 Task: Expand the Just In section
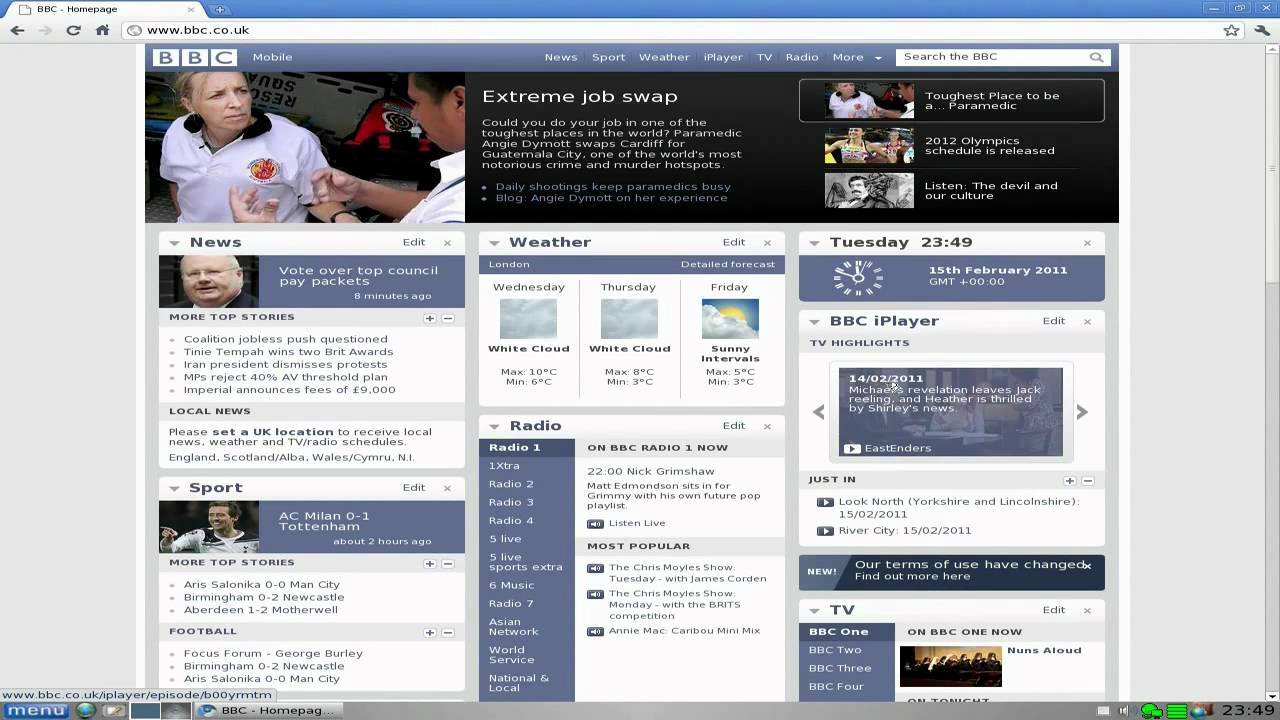[x=1070, y=481]
